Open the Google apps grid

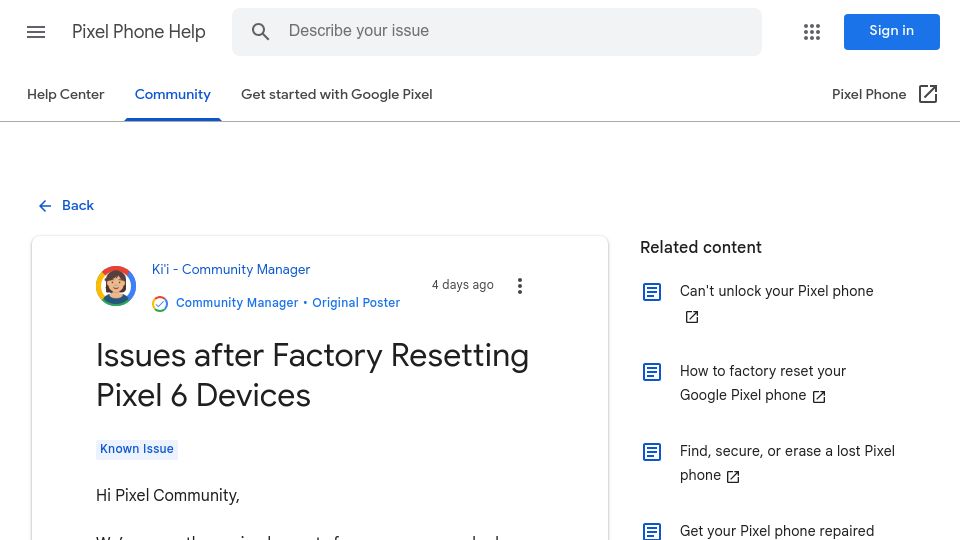point(812,32)
